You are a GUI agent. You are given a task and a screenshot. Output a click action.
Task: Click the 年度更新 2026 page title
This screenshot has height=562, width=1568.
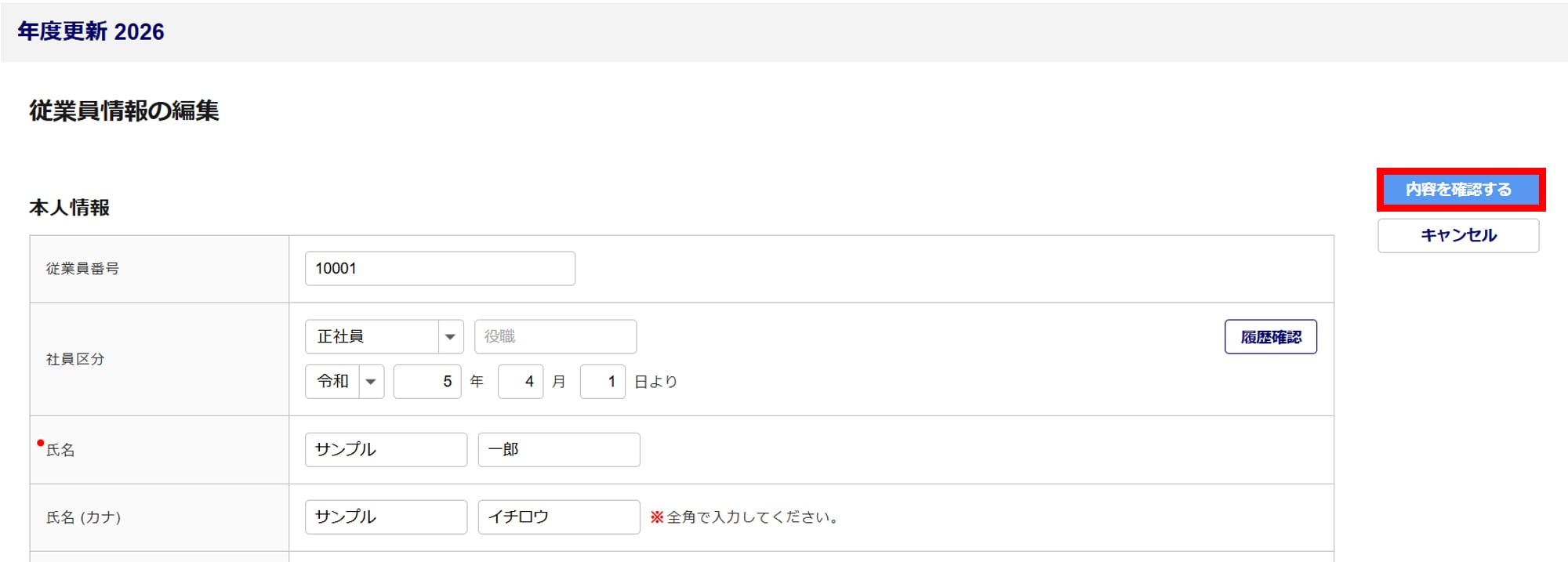(x=91, y=31)
